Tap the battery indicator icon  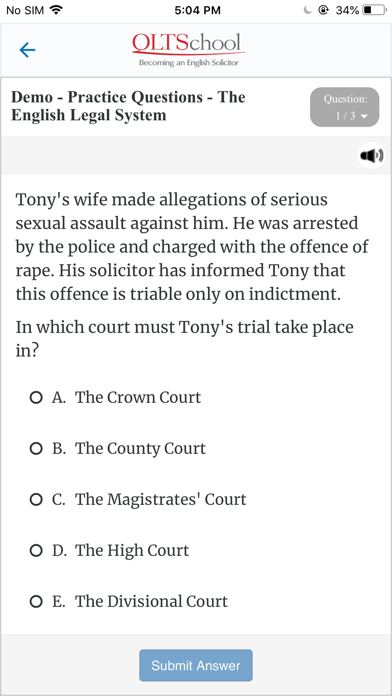coord(374,10)
